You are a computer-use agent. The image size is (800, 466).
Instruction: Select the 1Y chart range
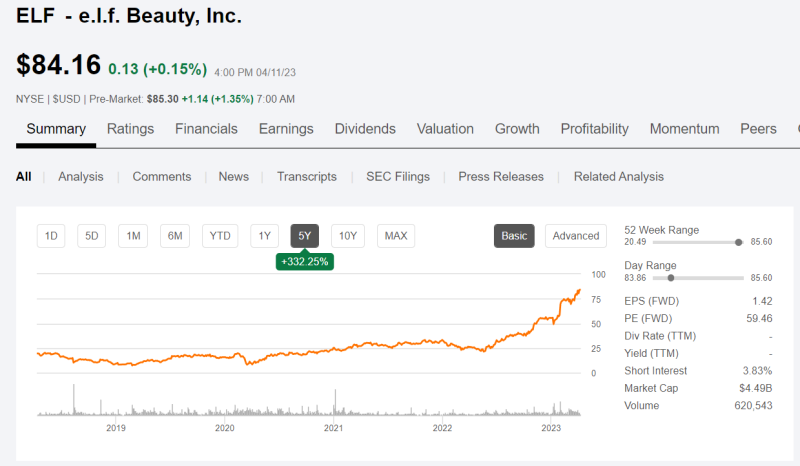(x=264, y=236)
